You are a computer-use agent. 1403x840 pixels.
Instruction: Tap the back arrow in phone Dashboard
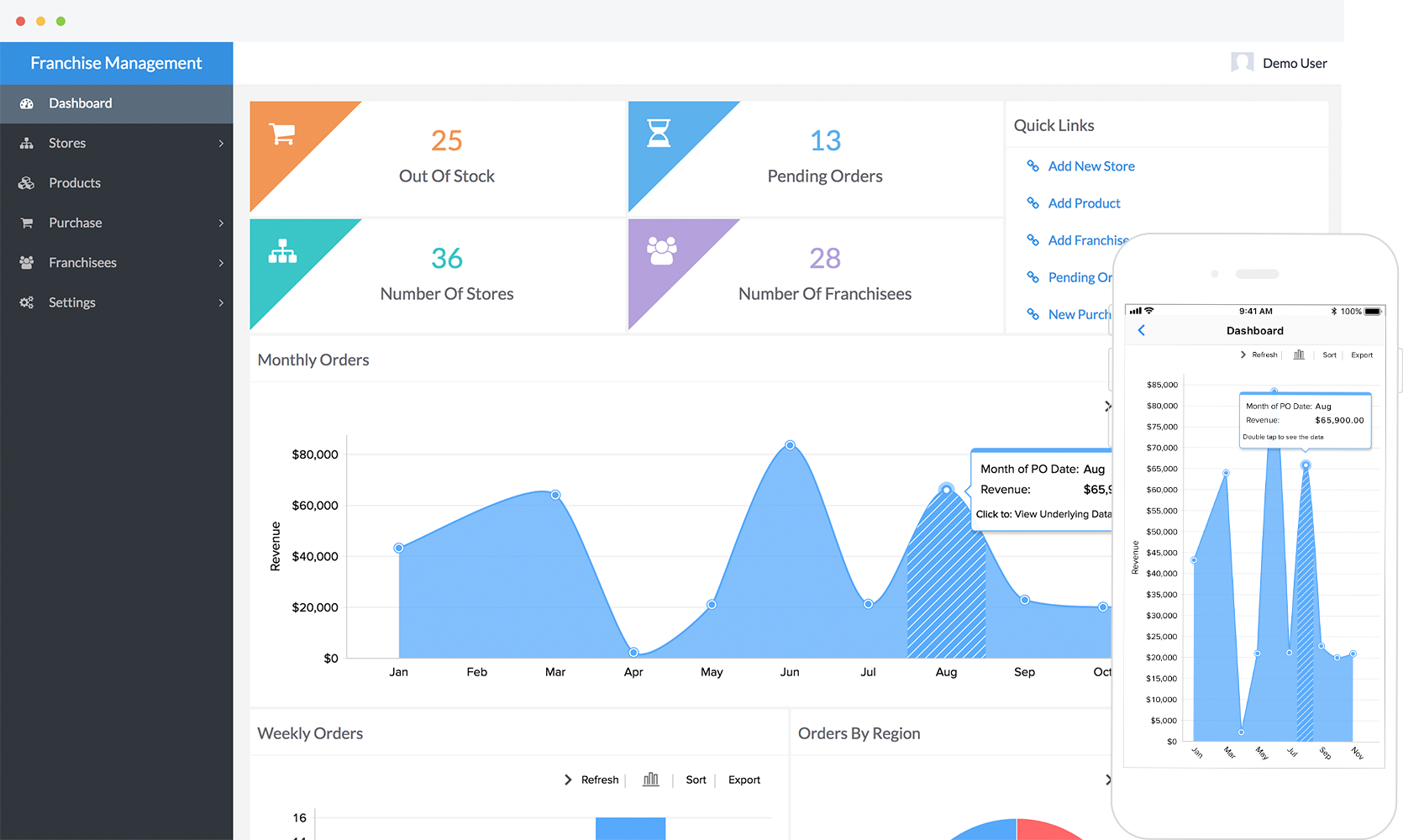(x=1141, y=330)
